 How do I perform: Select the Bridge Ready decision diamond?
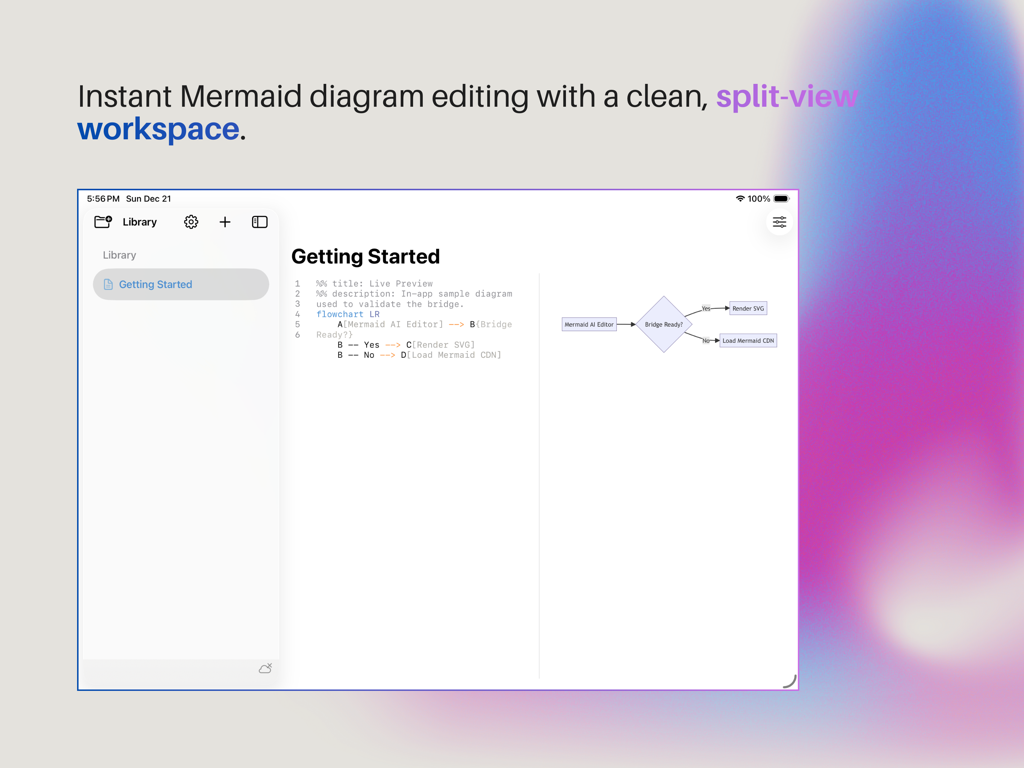[664, 324]
